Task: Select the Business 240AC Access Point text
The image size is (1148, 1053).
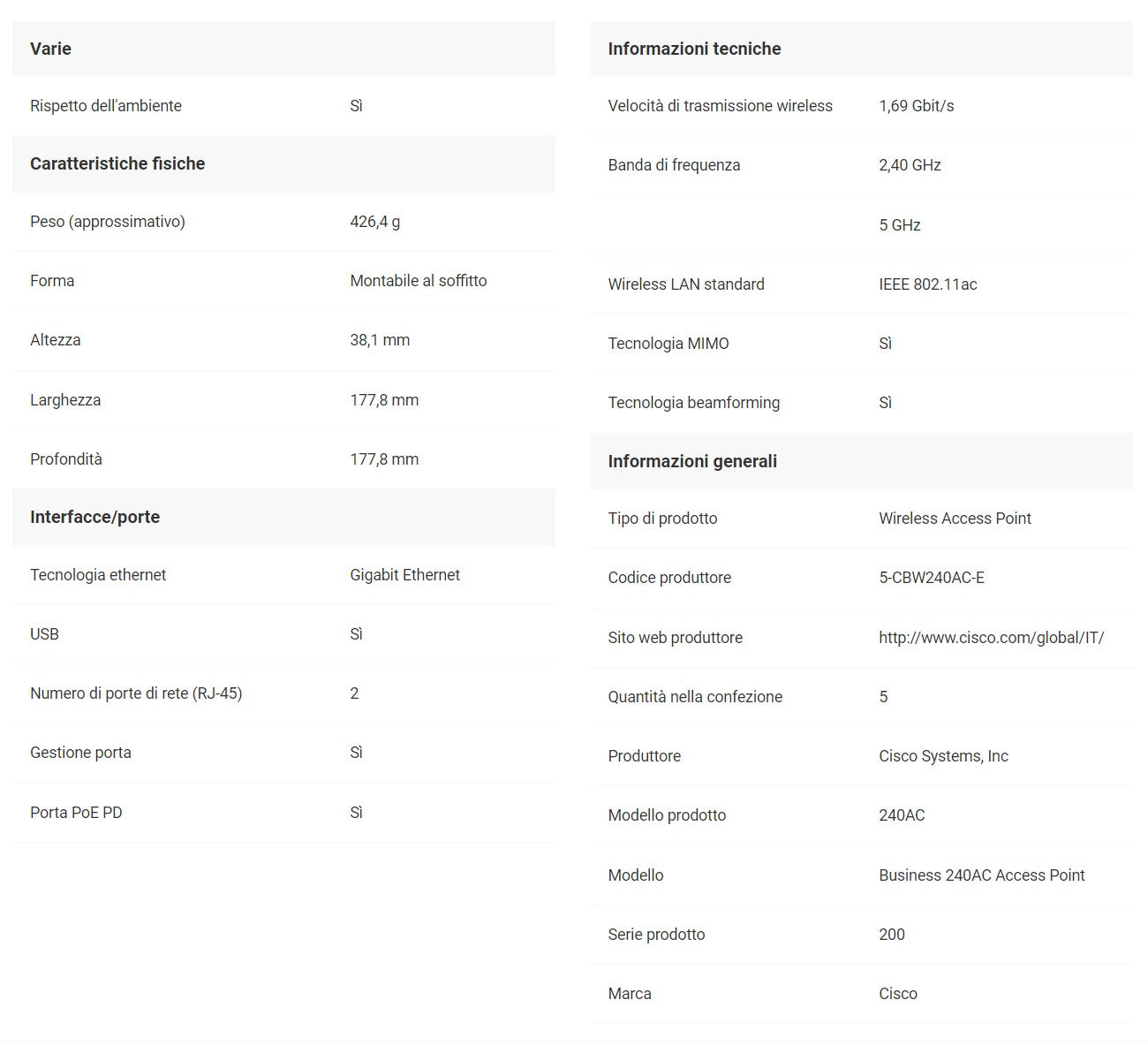Action: 981,875
